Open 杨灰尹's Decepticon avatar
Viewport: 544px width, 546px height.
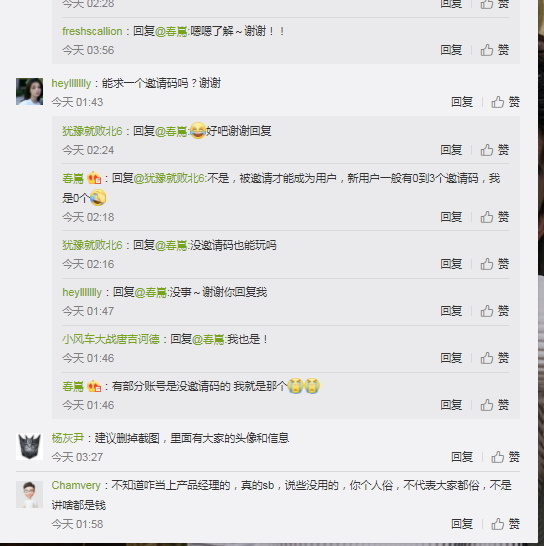click(x=30, y=446)
